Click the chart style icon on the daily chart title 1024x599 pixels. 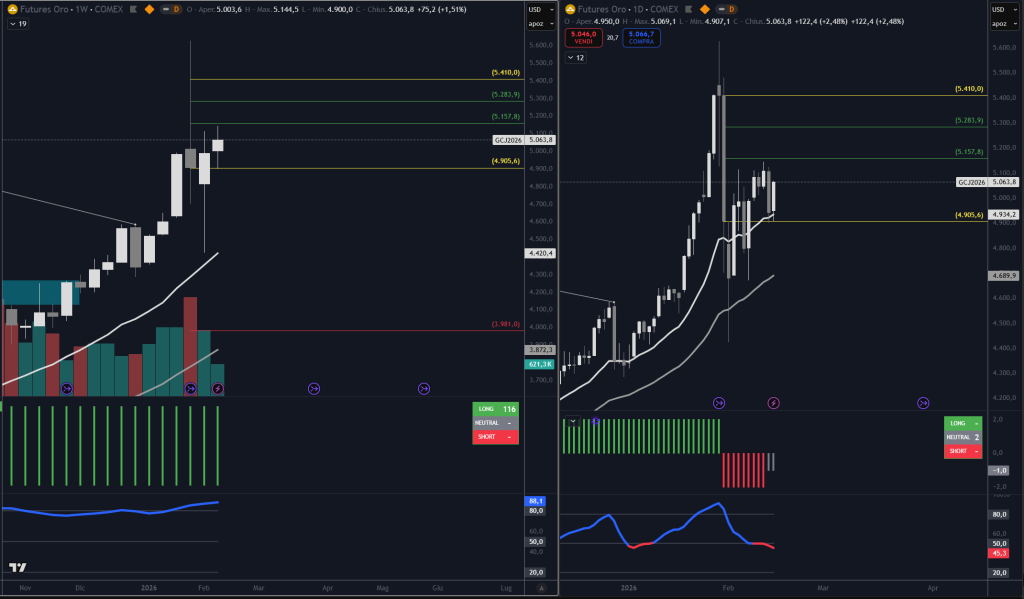688,9
